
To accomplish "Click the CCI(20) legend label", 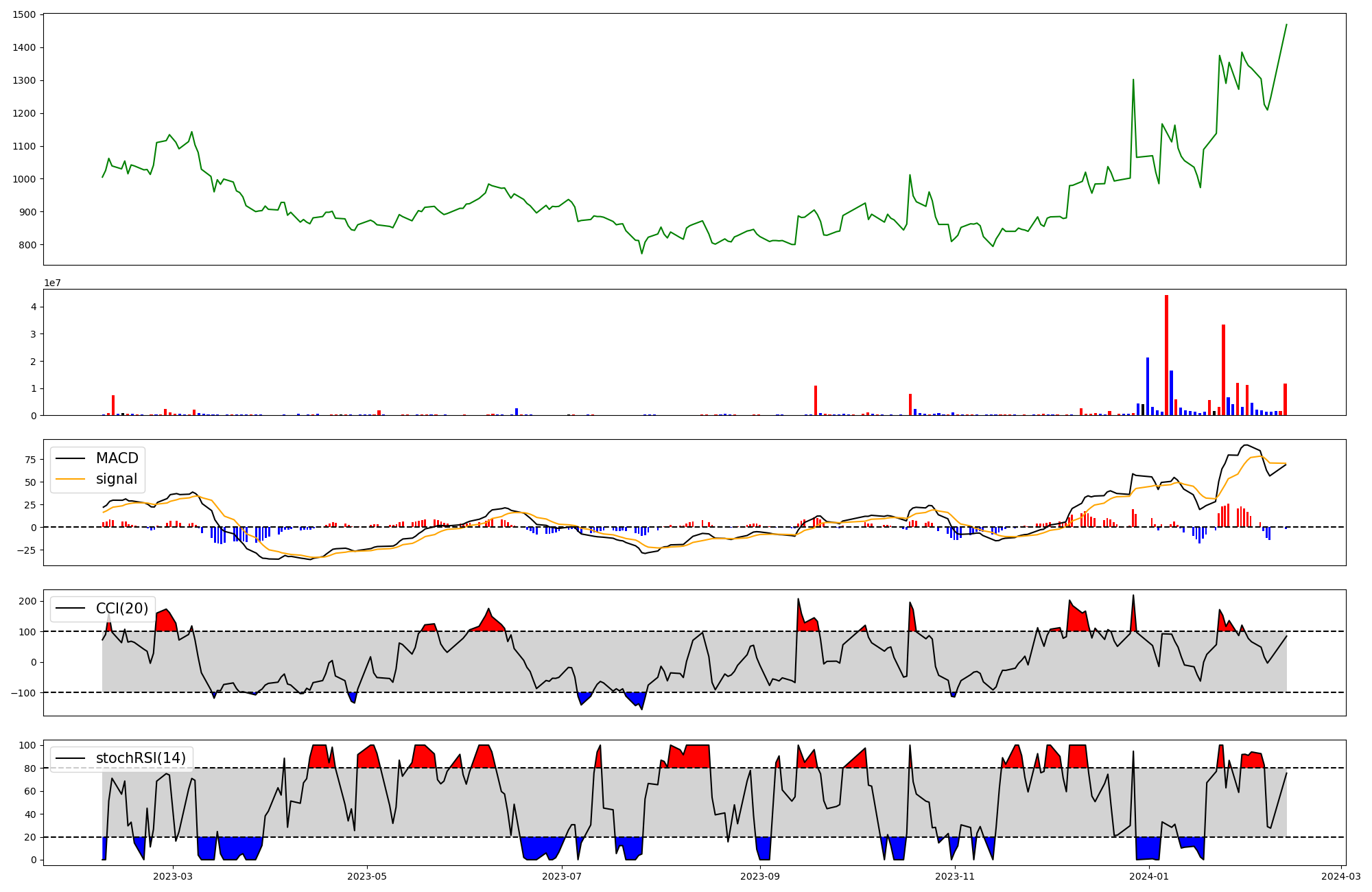I will 122,609.
